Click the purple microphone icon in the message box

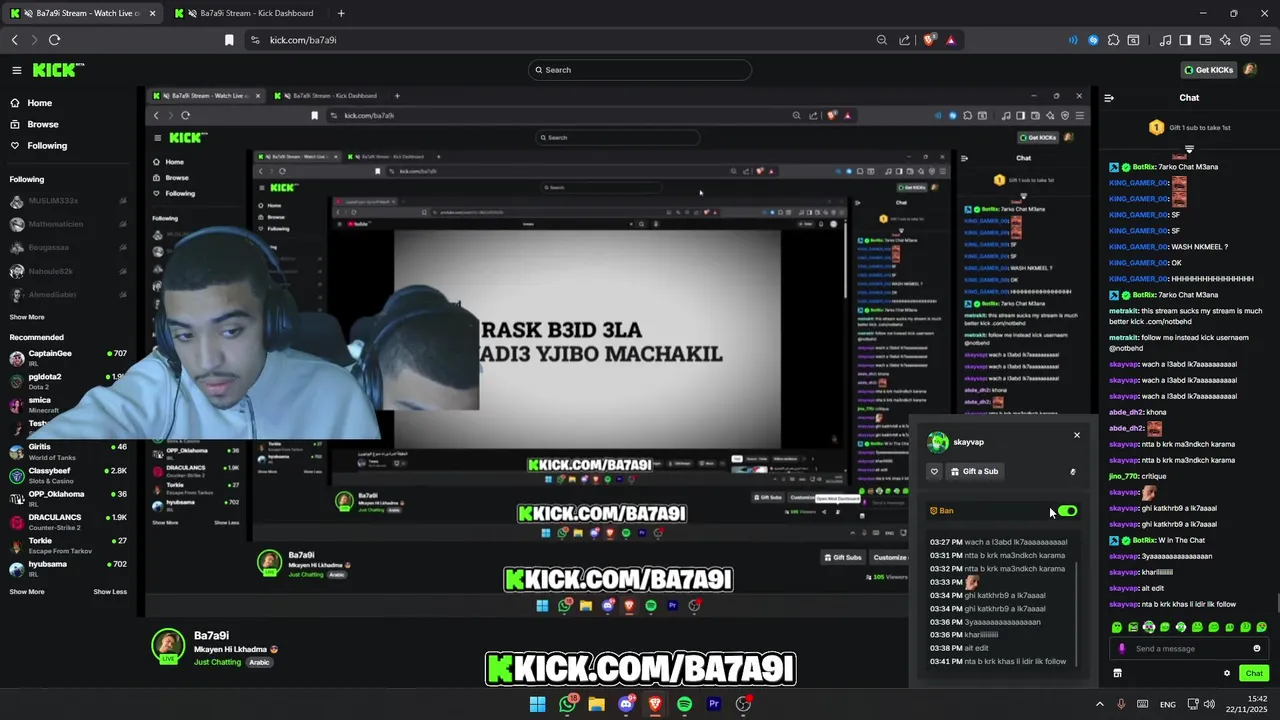click(1121, 648)
